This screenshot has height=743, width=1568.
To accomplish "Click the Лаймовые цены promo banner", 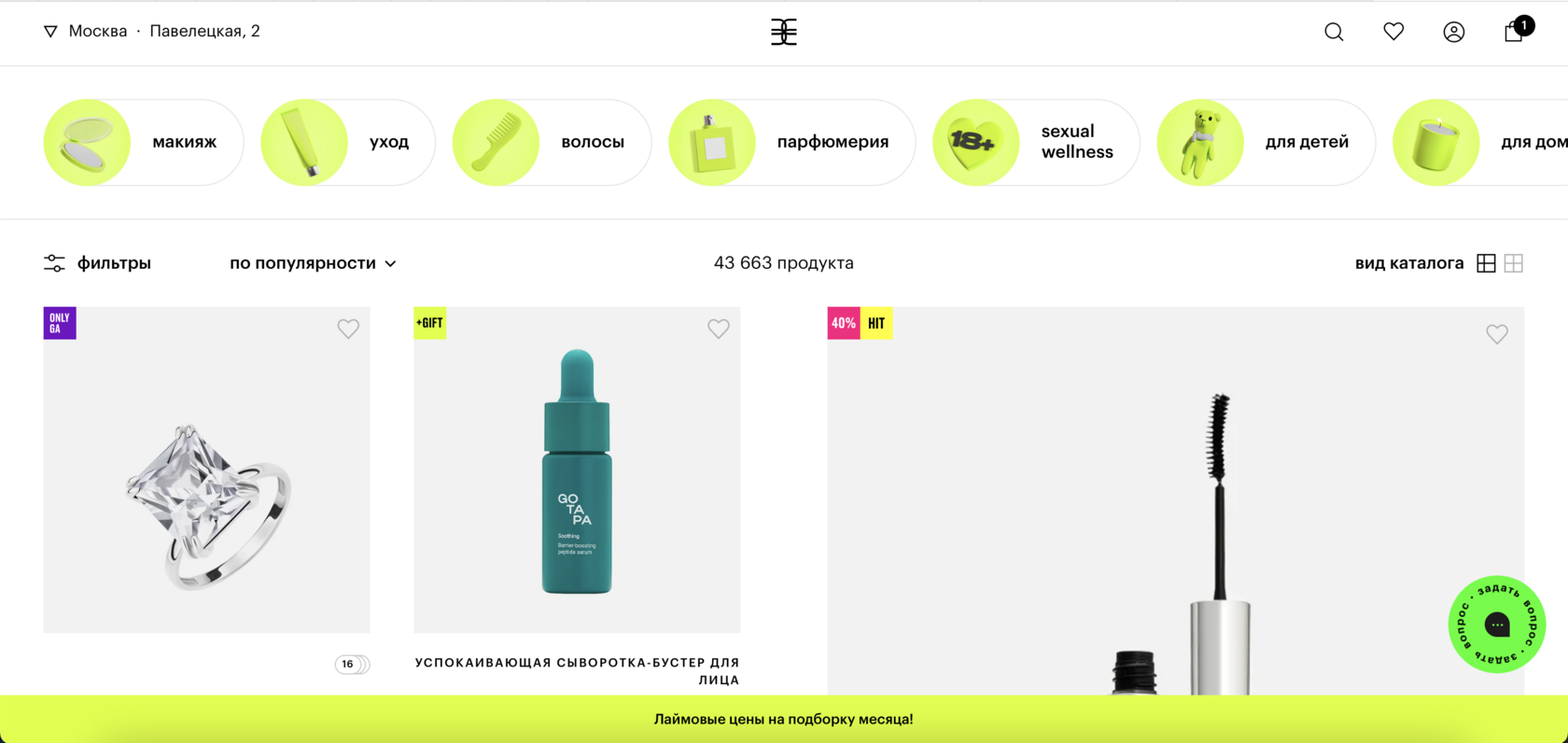I will tap(784, 719).
